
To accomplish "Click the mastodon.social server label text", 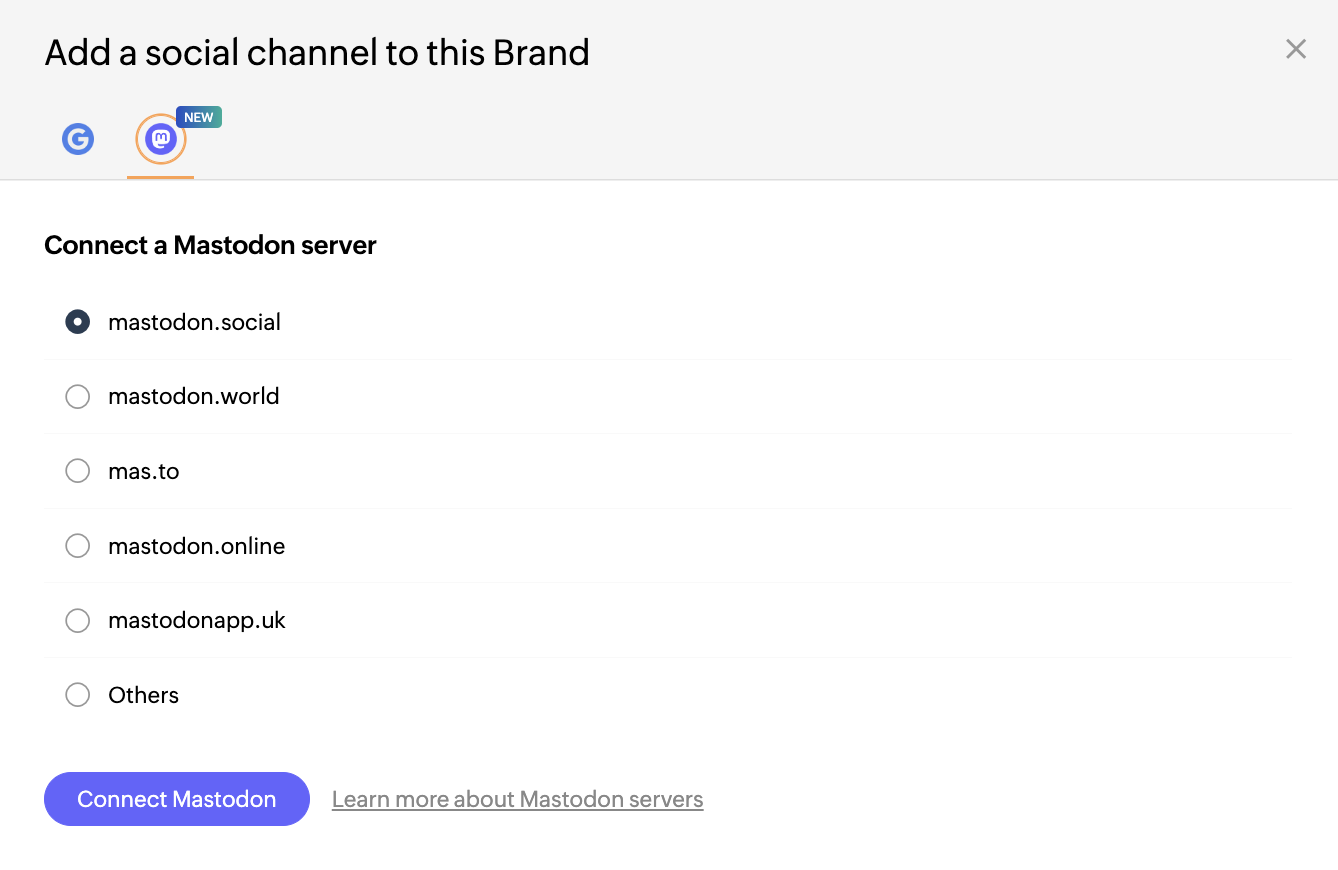I will tap(194, 322).
